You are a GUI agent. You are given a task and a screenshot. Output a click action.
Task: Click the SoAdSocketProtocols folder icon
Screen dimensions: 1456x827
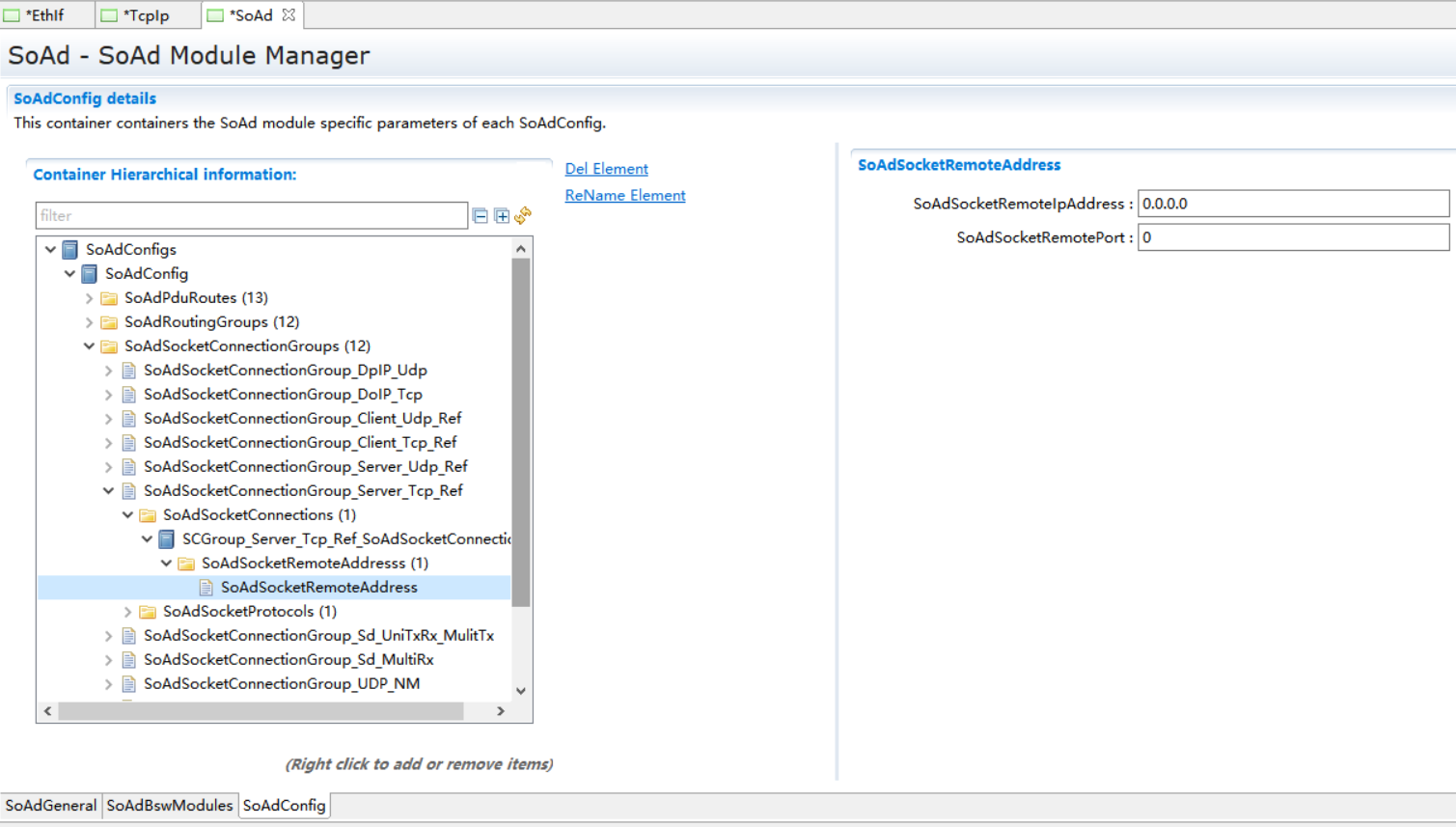tap(148, 612)
